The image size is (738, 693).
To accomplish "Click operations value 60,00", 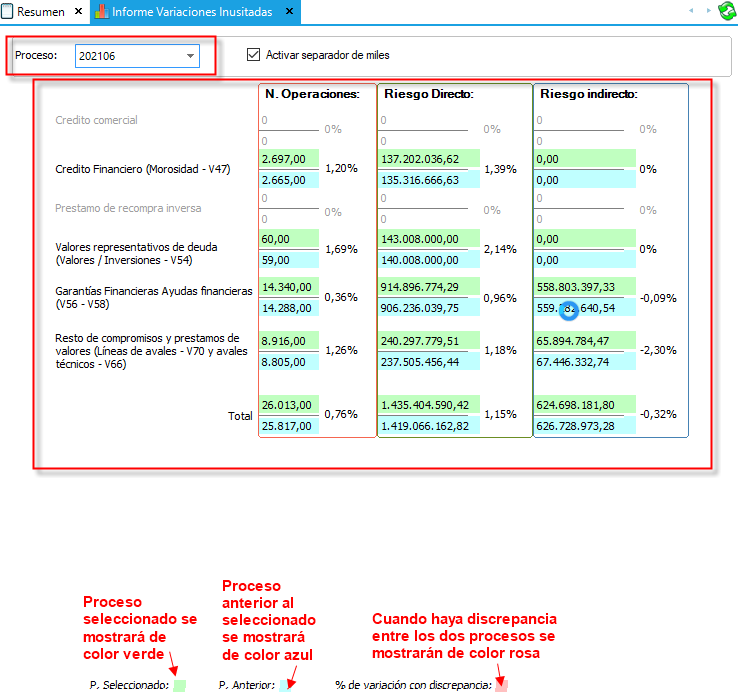I will click(x=289, y=239).
